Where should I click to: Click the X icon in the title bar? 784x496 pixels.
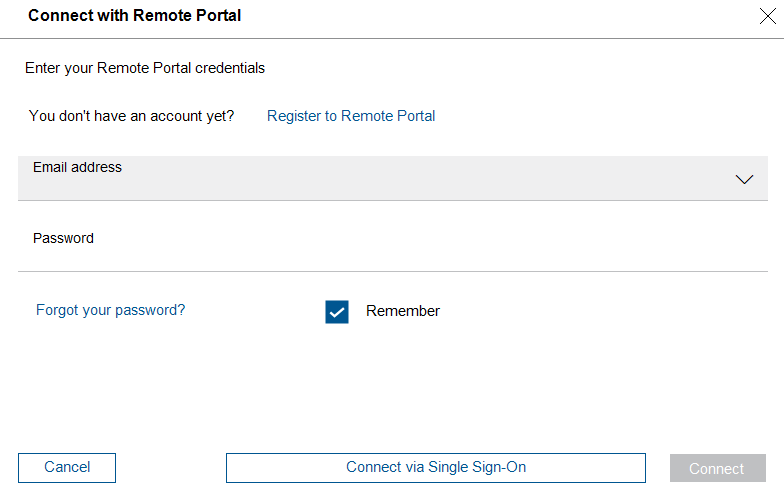click(769, 15)
